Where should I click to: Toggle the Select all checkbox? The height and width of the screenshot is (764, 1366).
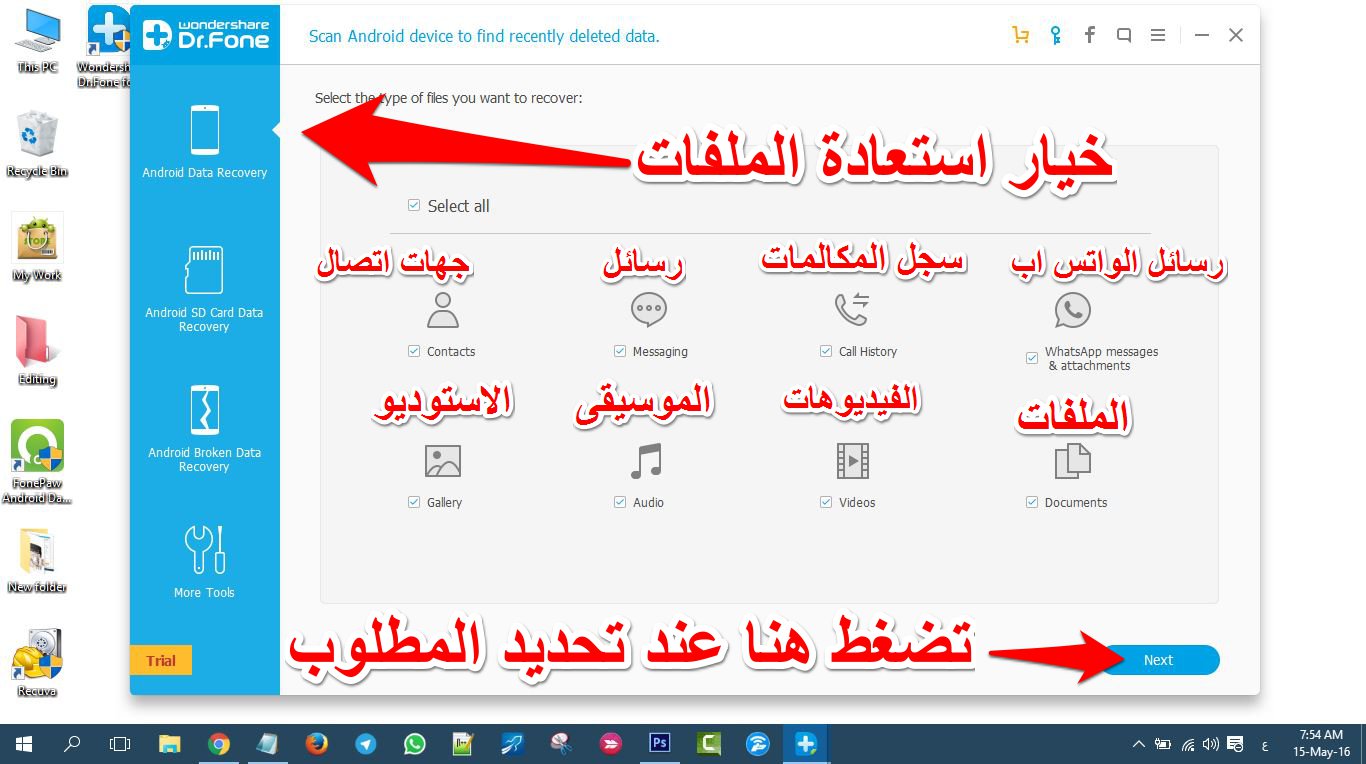(414, 205)
